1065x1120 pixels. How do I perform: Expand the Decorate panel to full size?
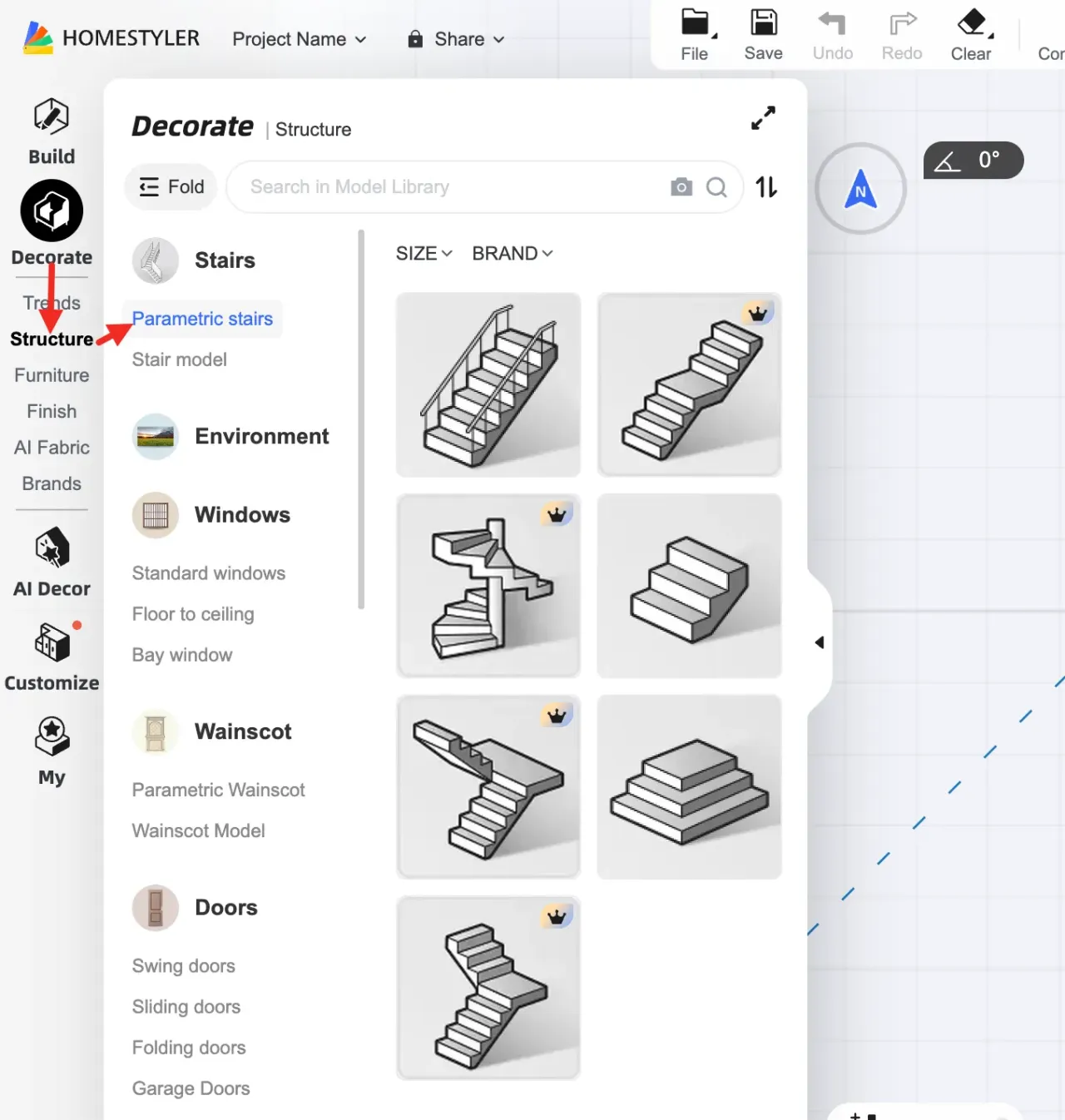click(763, 118)
